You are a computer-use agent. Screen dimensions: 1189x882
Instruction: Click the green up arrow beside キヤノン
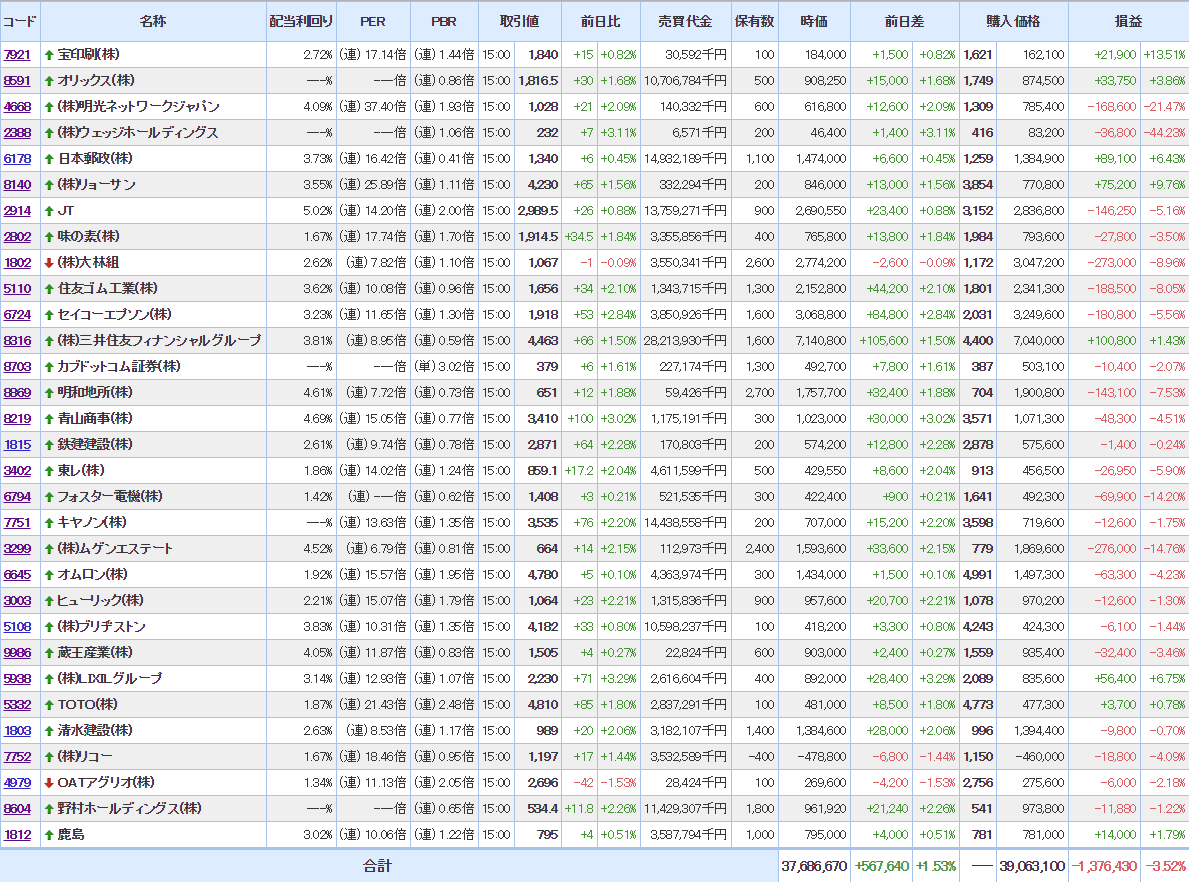click(49, 523)
